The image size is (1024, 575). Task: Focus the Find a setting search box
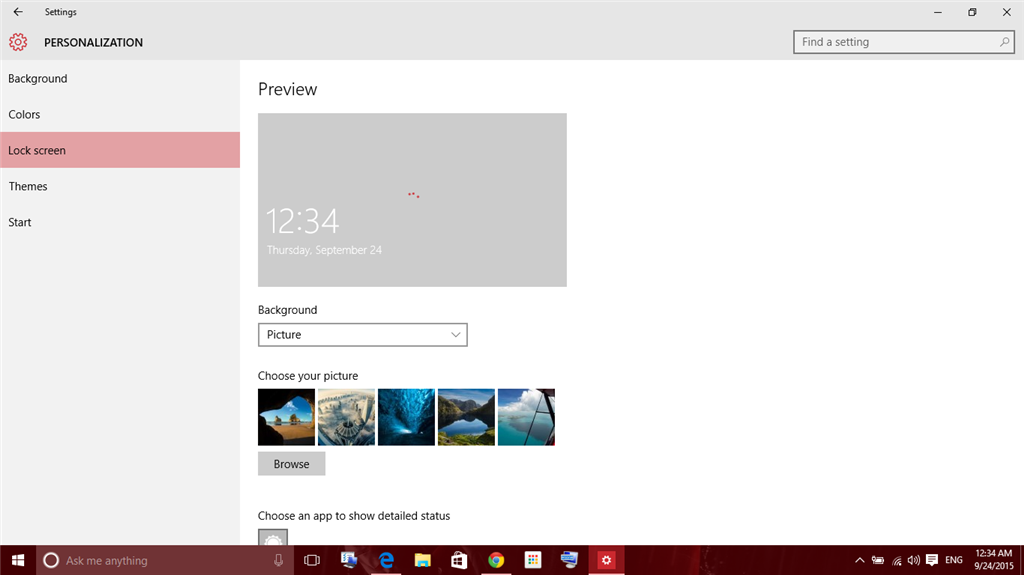coord(904,42)
